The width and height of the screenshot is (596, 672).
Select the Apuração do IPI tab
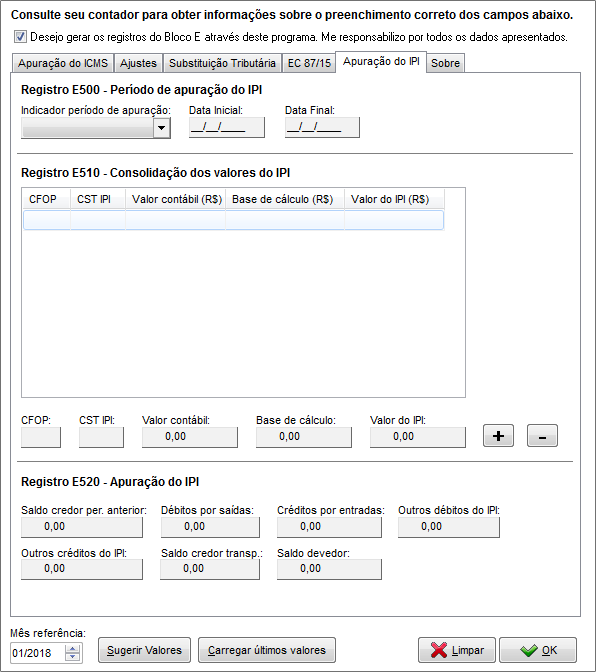(x=381, y=62)
